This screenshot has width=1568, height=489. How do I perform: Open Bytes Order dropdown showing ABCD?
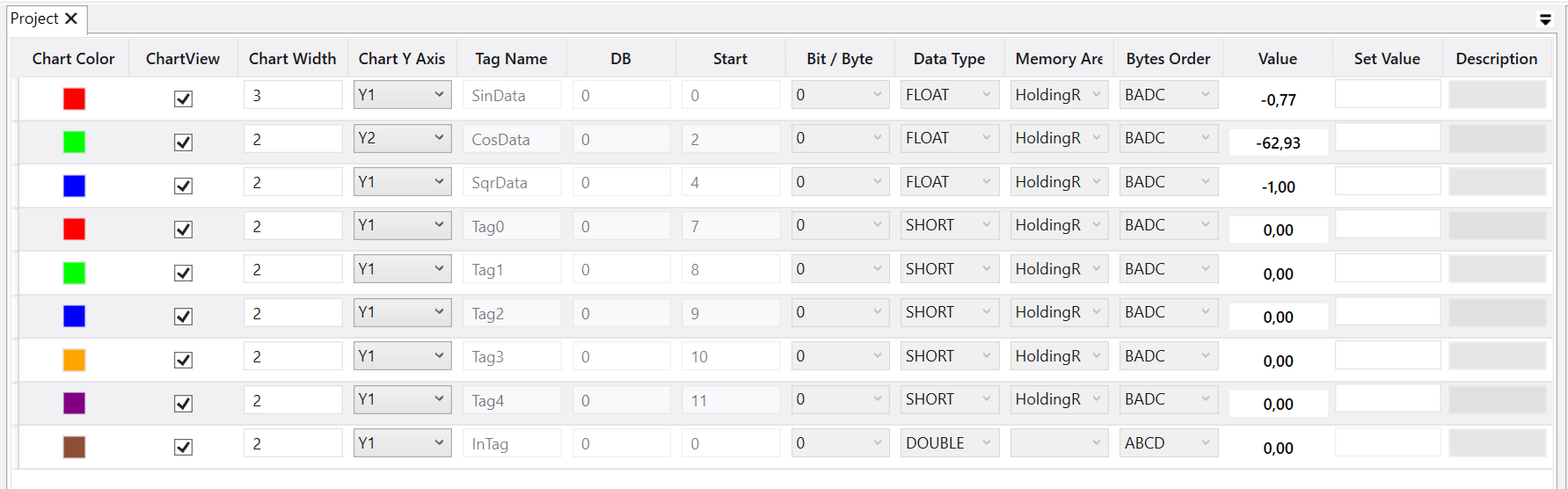point(1169,443)
